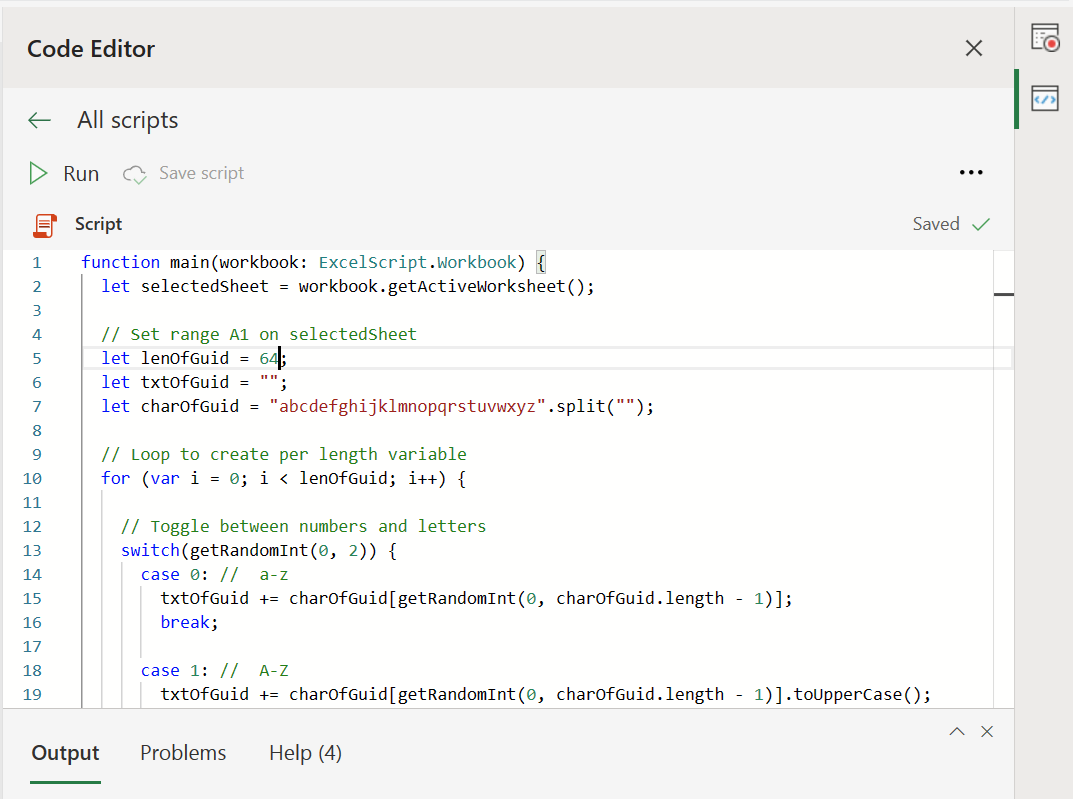Viewport: 1073px width, 799px height.
Task: Place cursor after lenOfGuid value 64
Action: pyautogui.click(x=280, y=358)
